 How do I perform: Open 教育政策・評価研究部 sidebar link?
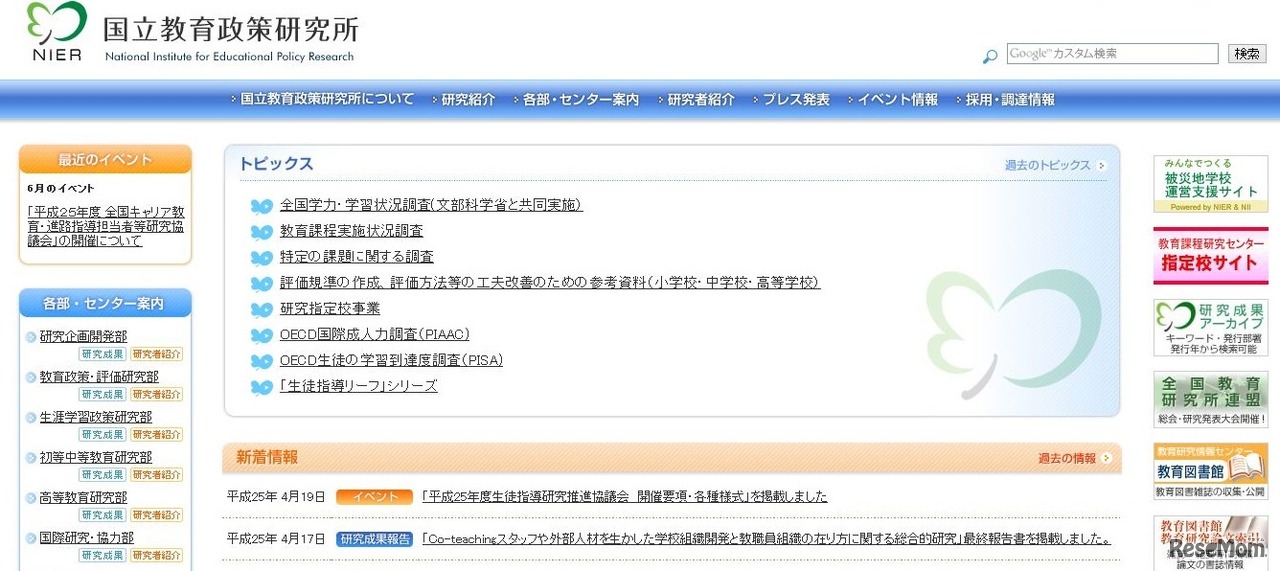[x=99, y=377]
